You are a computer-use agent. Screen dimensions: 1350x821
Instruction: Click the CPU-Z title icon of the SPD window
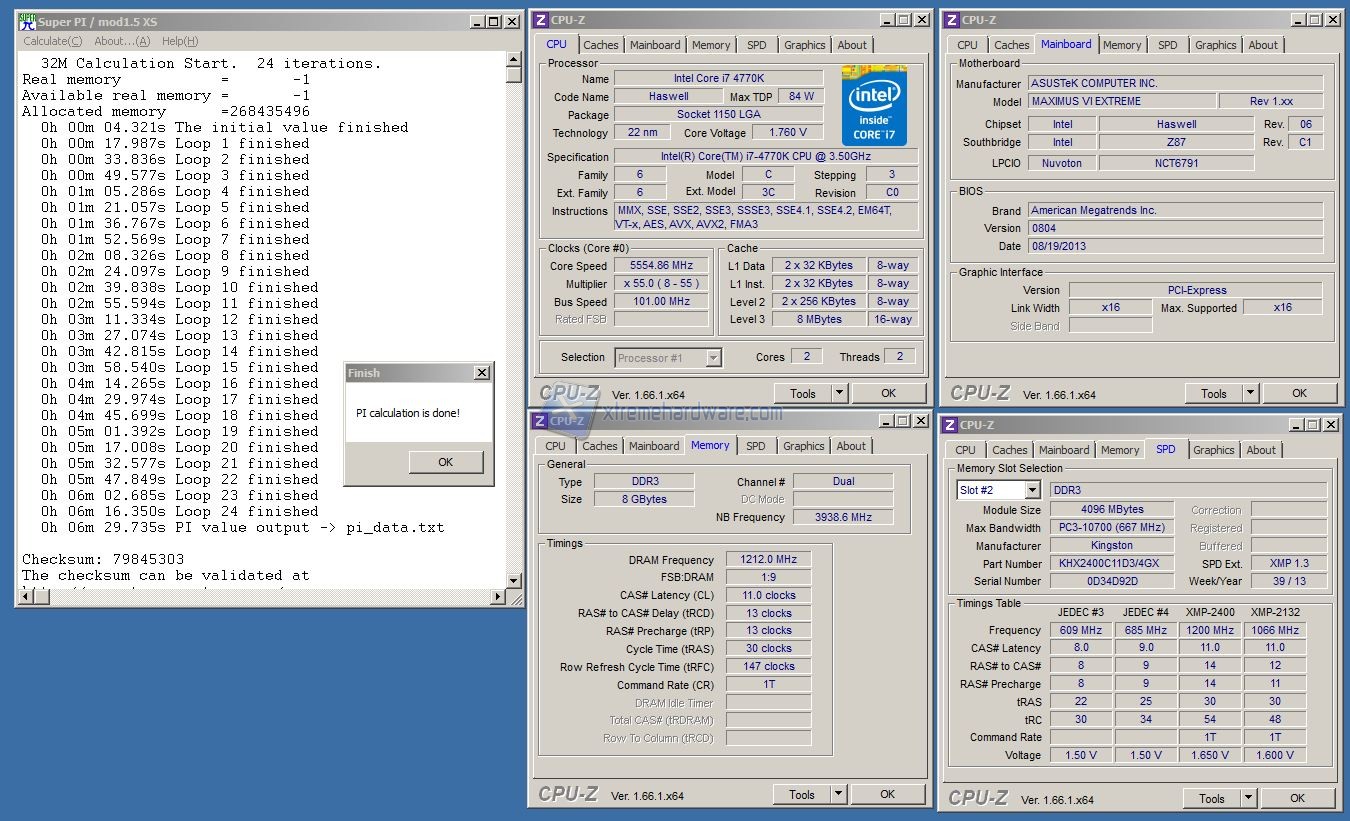[951, 425]
